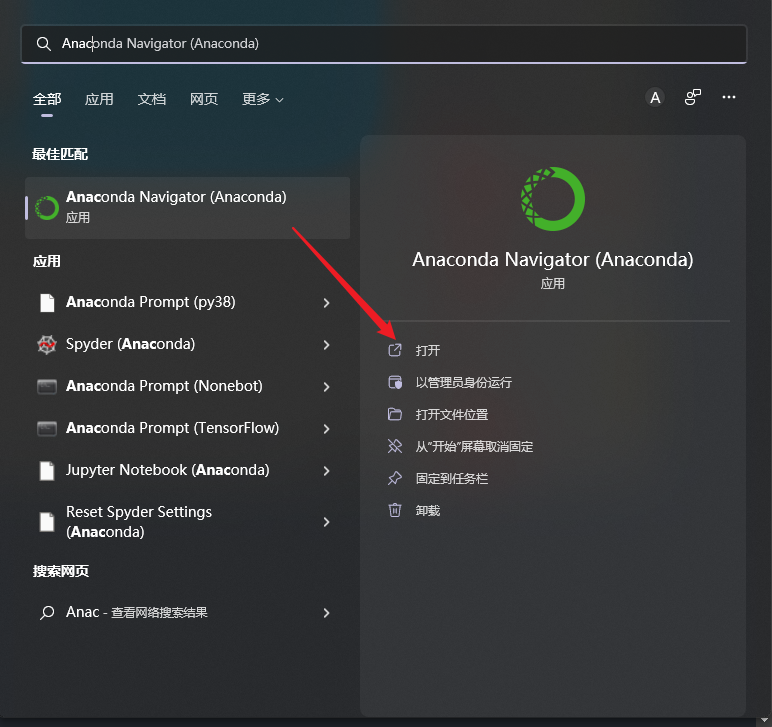Image resolution: width=772 pixels, height=727 pixels.
Task: Click the Anac web search result
Action: (188, 612)
